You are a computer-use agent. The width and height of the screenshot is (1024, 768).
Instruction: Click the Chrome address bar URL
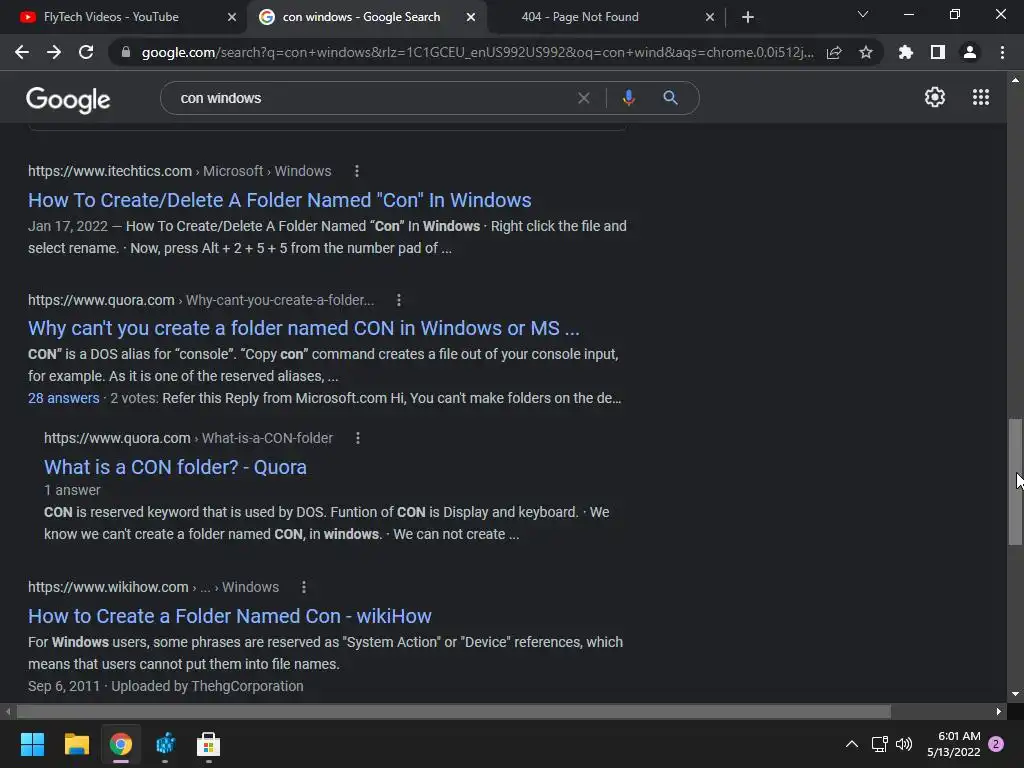tap(477, 52)
